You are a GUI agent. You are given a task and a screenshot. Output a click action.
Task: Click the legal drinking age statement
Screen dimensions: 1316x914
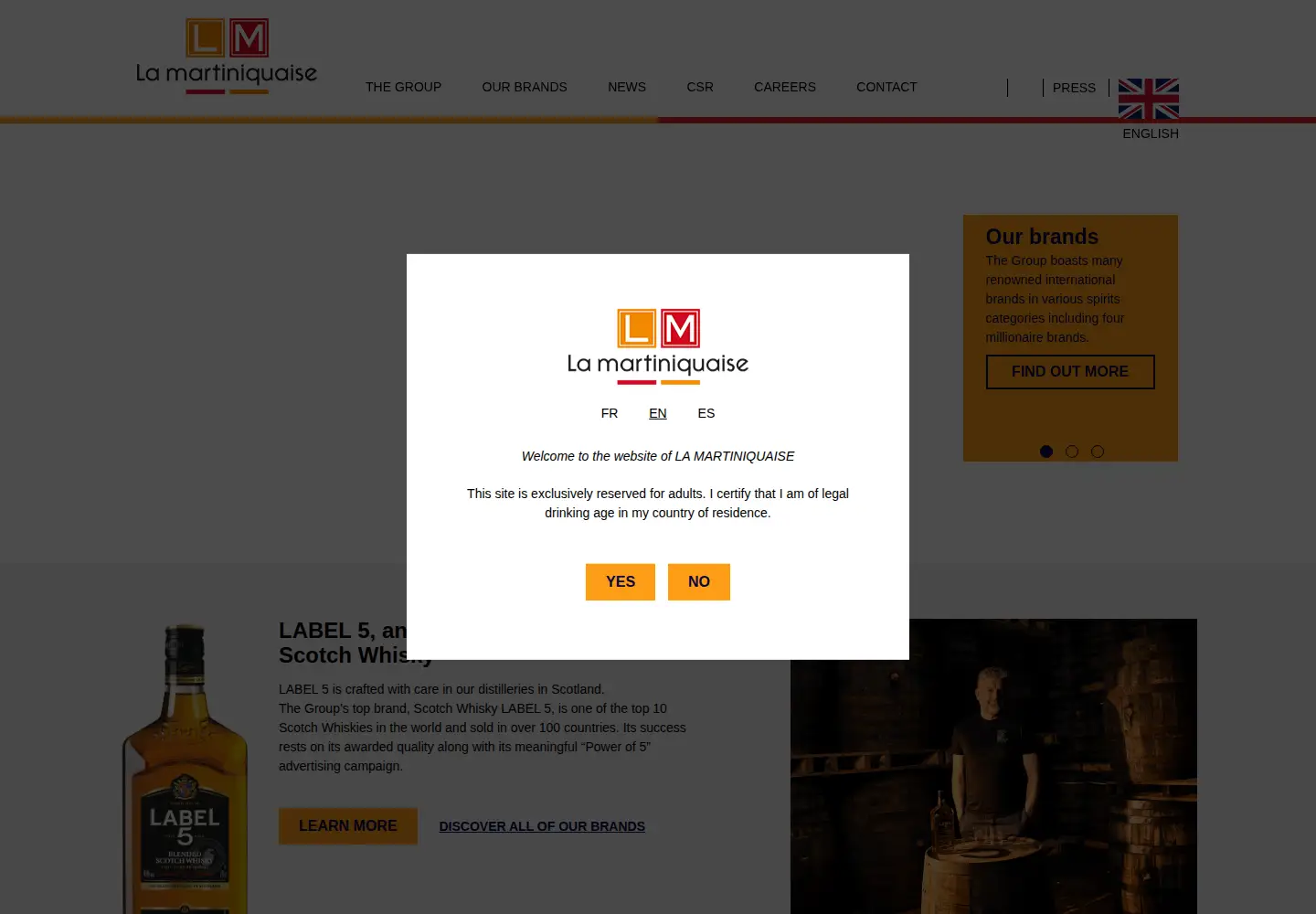click(658, 504)
